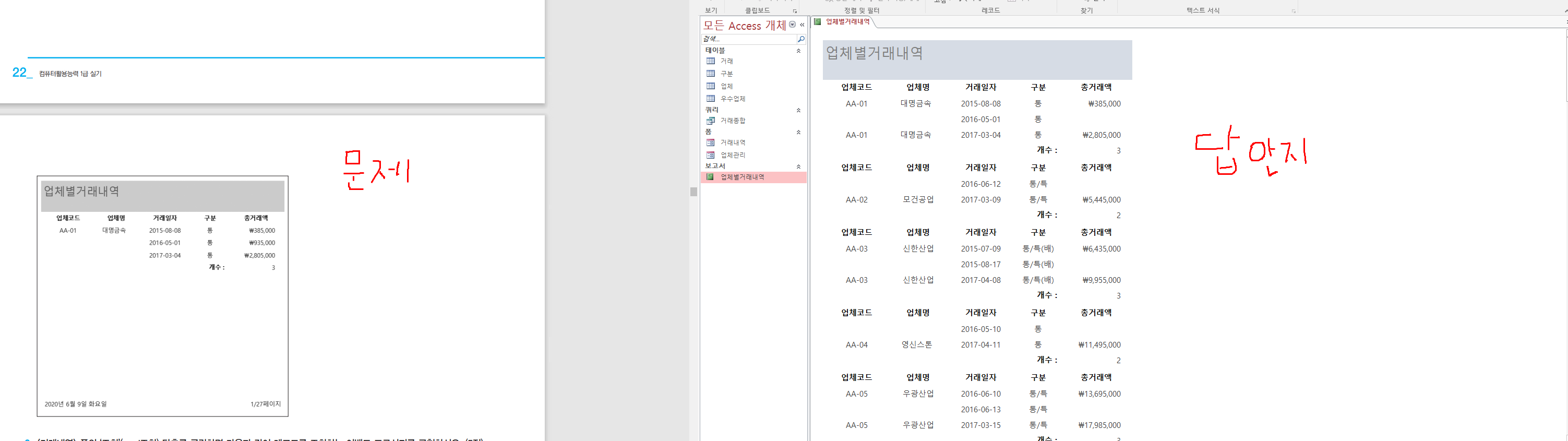Collapse the 폼 group
1568x441 pixels.
pyautogui.click(x=798, y=132)
